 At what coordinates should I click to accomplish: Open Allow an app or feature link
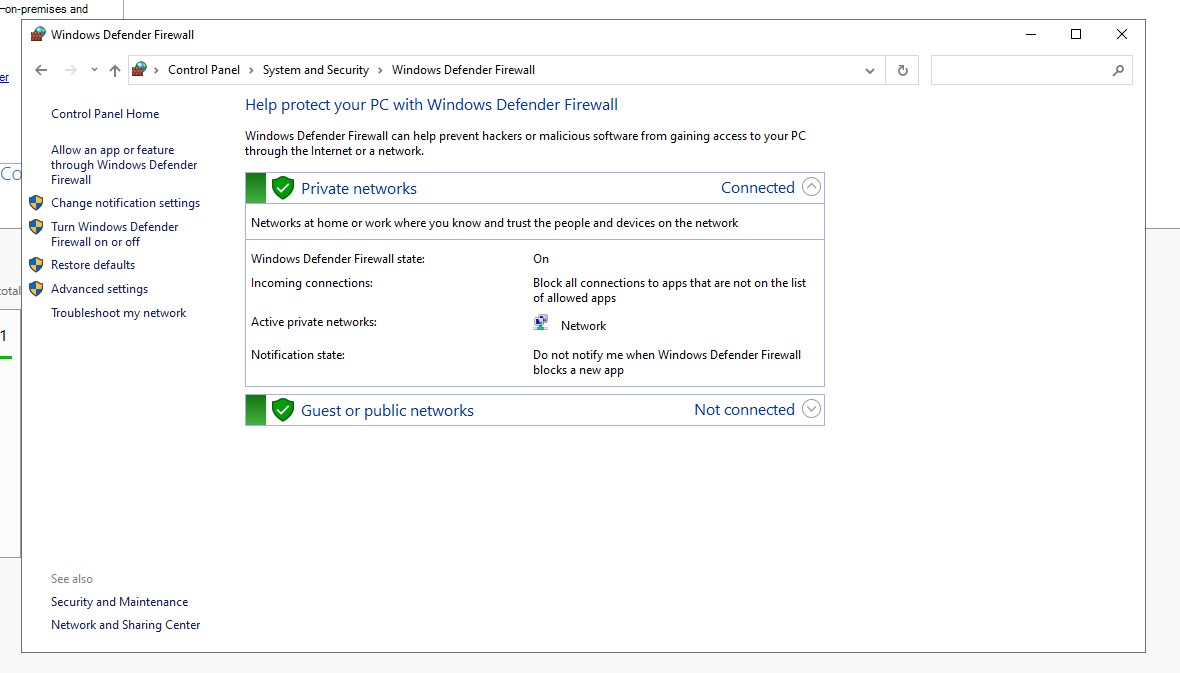tap(124, 165)
